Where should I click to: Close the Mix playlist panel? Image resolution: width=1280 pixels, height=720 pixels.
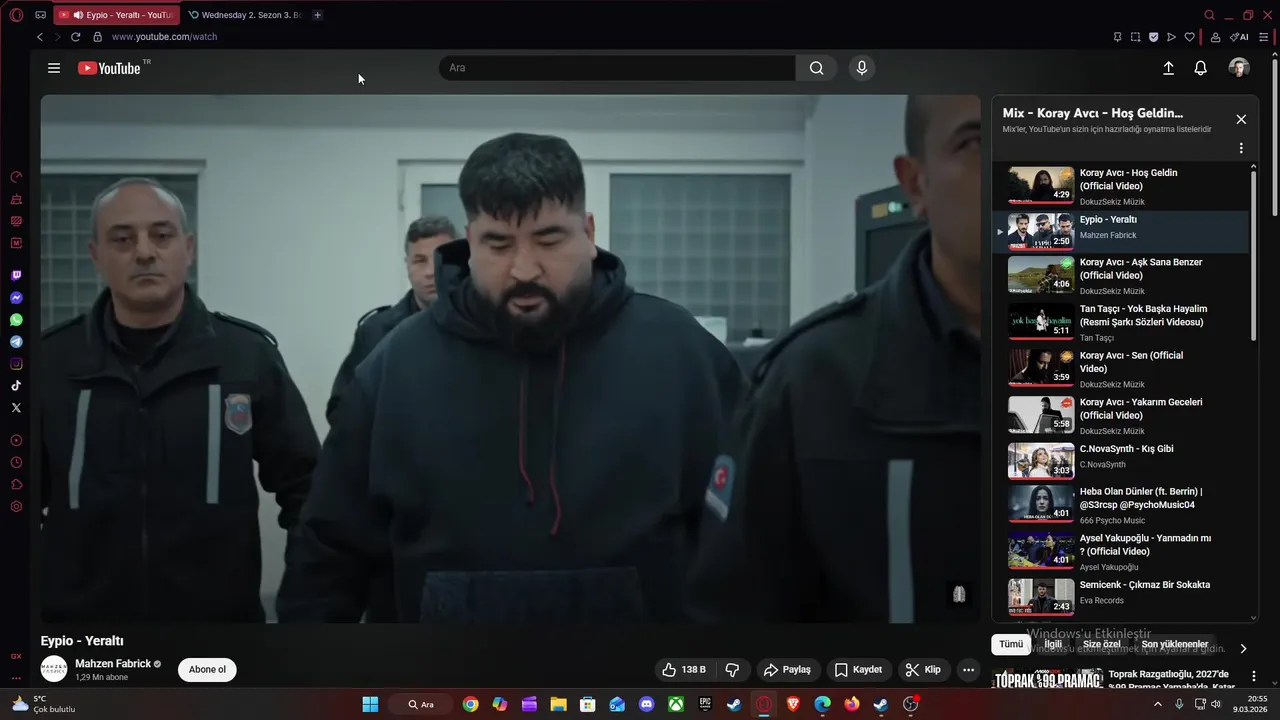point(1241,119)
